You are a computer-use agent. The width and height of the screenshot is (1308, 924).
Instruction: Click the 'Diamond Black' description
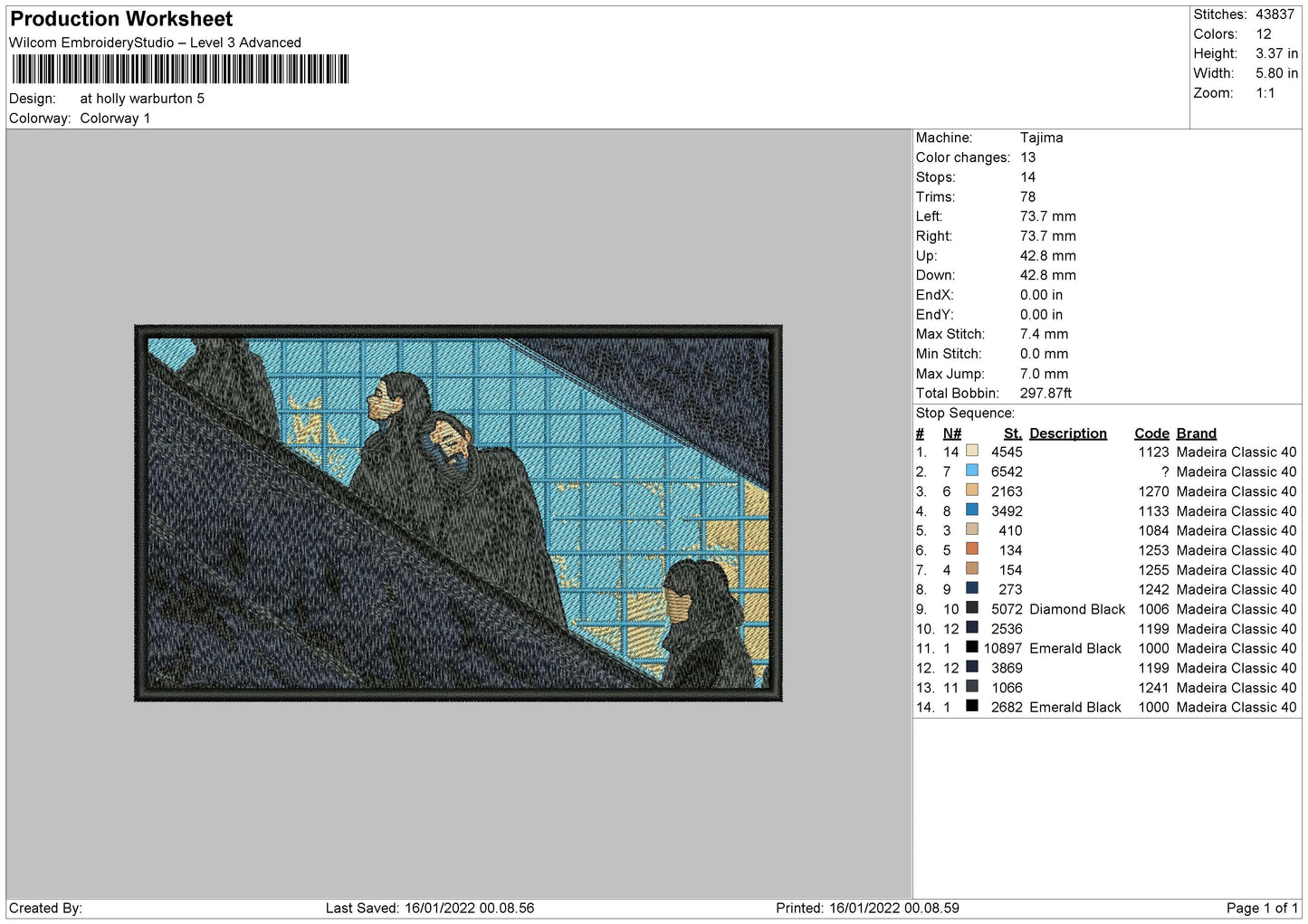point(1077,609)
